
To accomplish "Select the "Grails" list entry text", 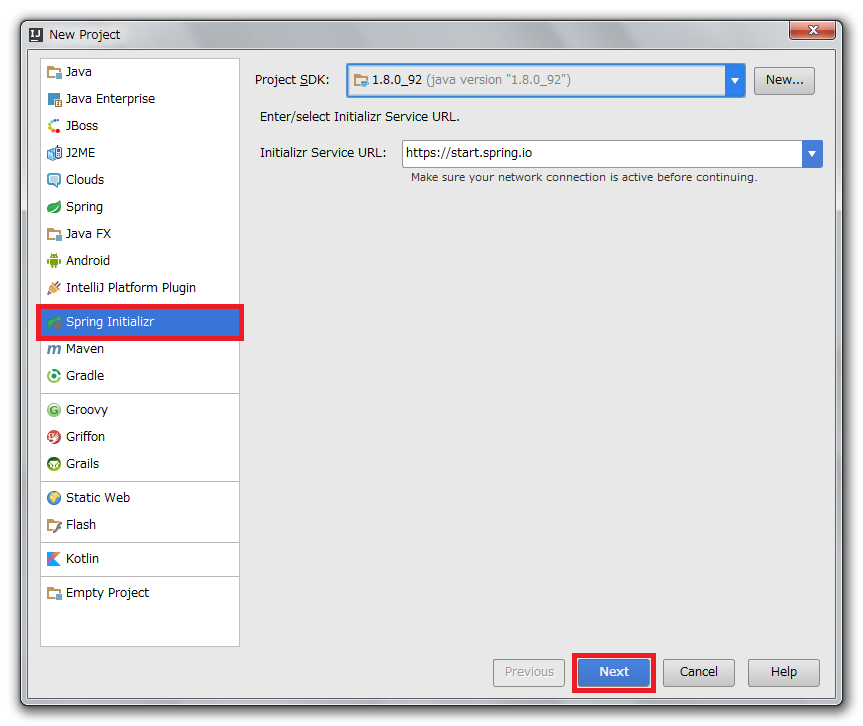I will click(83, 464).
